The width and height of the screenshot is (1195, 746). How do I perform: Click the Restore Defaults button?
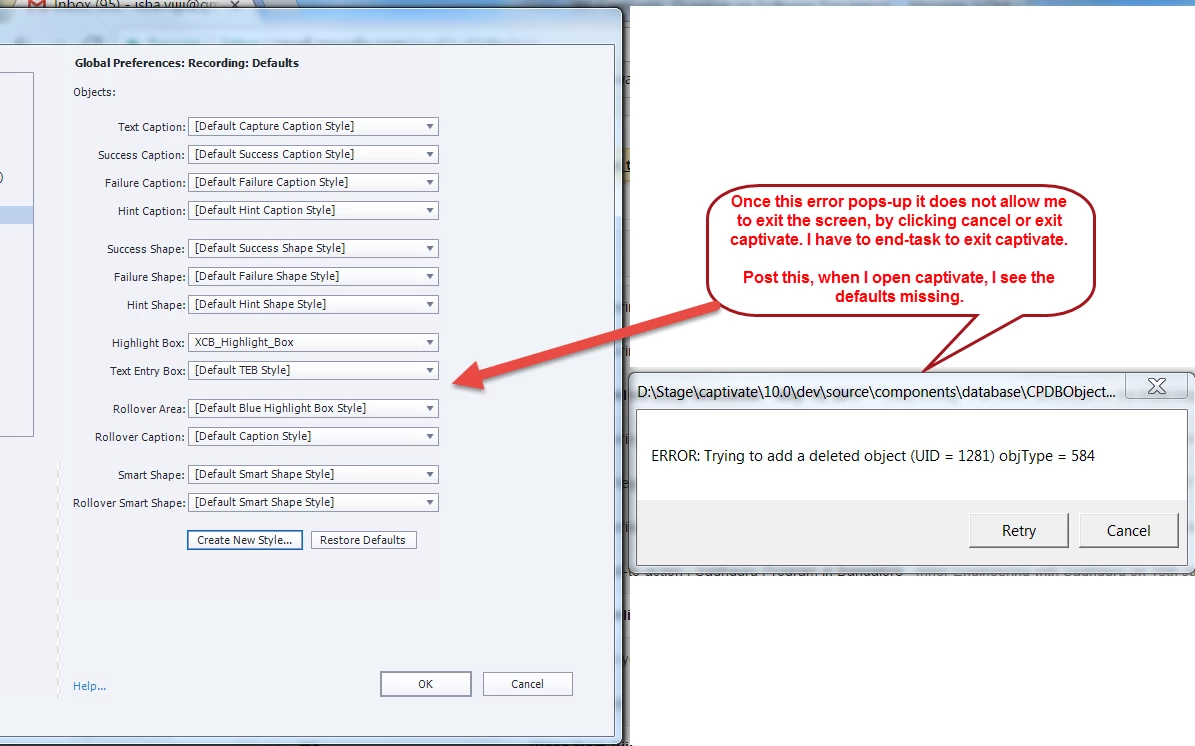(x=364, y=540)
